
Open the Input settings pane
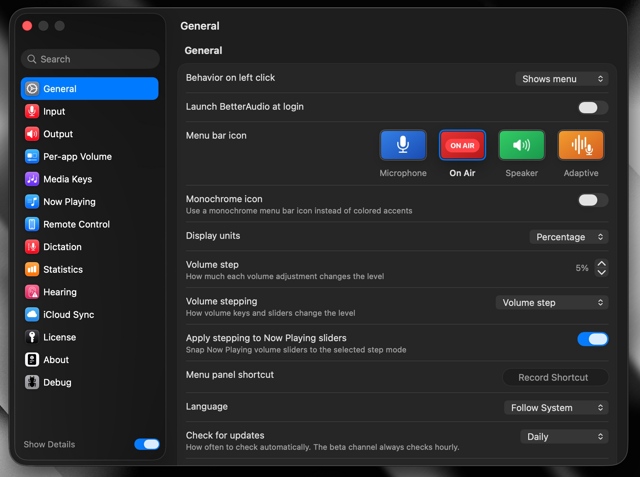tap(89, 111)
